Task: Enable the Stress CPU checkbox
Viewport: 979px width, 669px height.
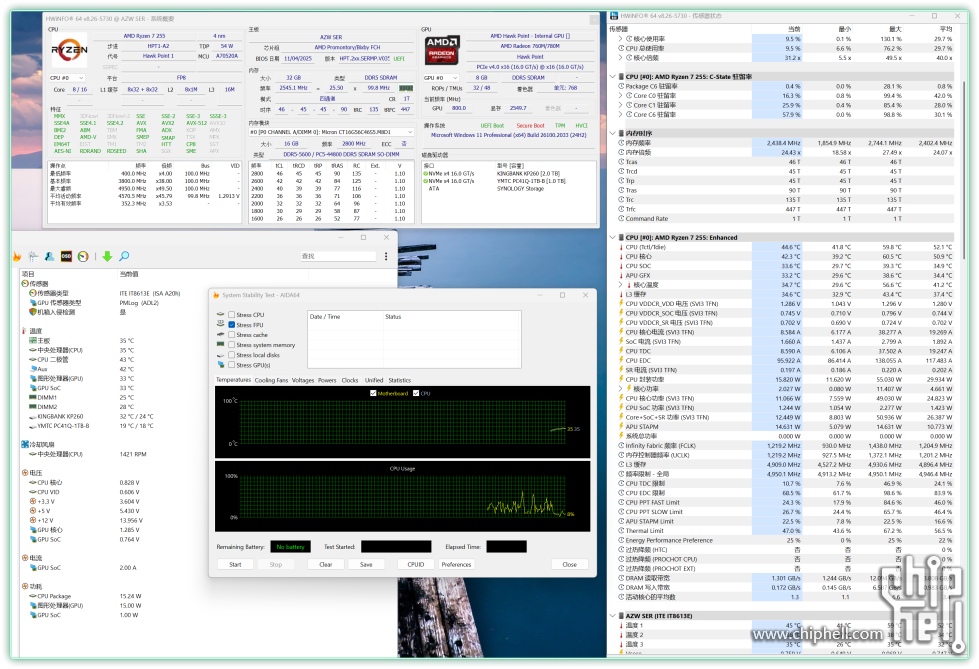Action: coord(232,315)
